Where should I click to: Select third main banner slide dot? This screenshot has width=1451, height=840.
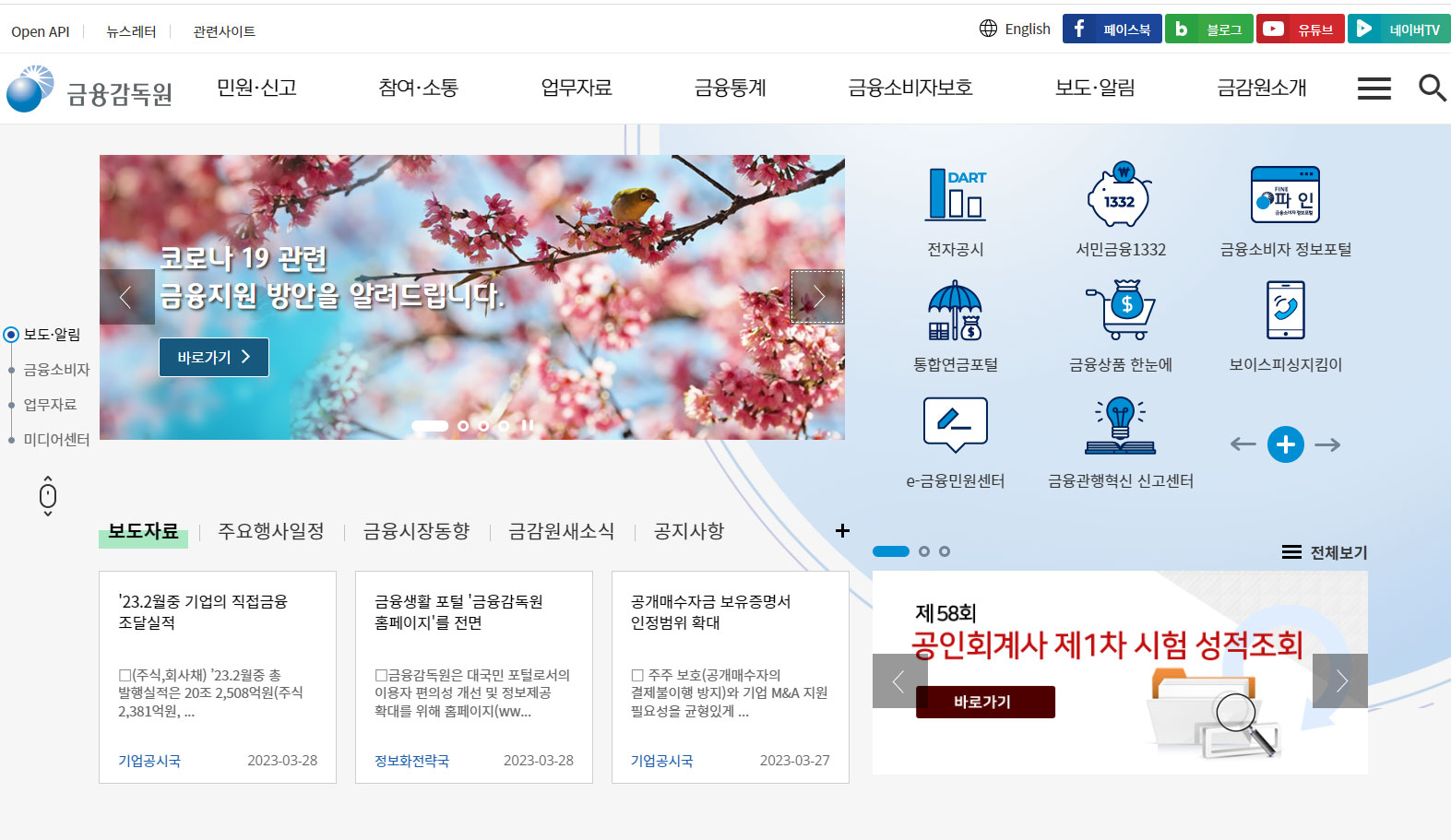click(x=483, y=426)
